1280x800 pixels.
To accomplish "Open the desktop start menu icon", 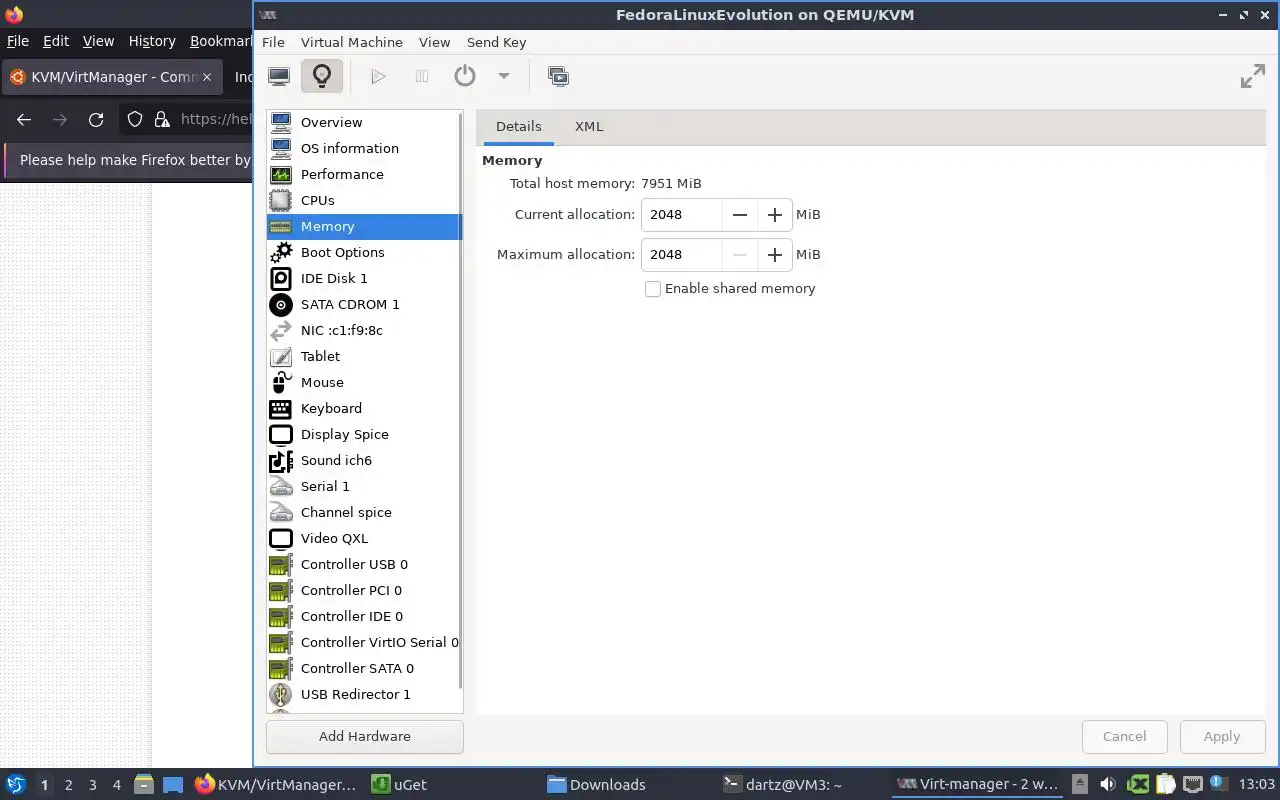I will tap(16, 785).
